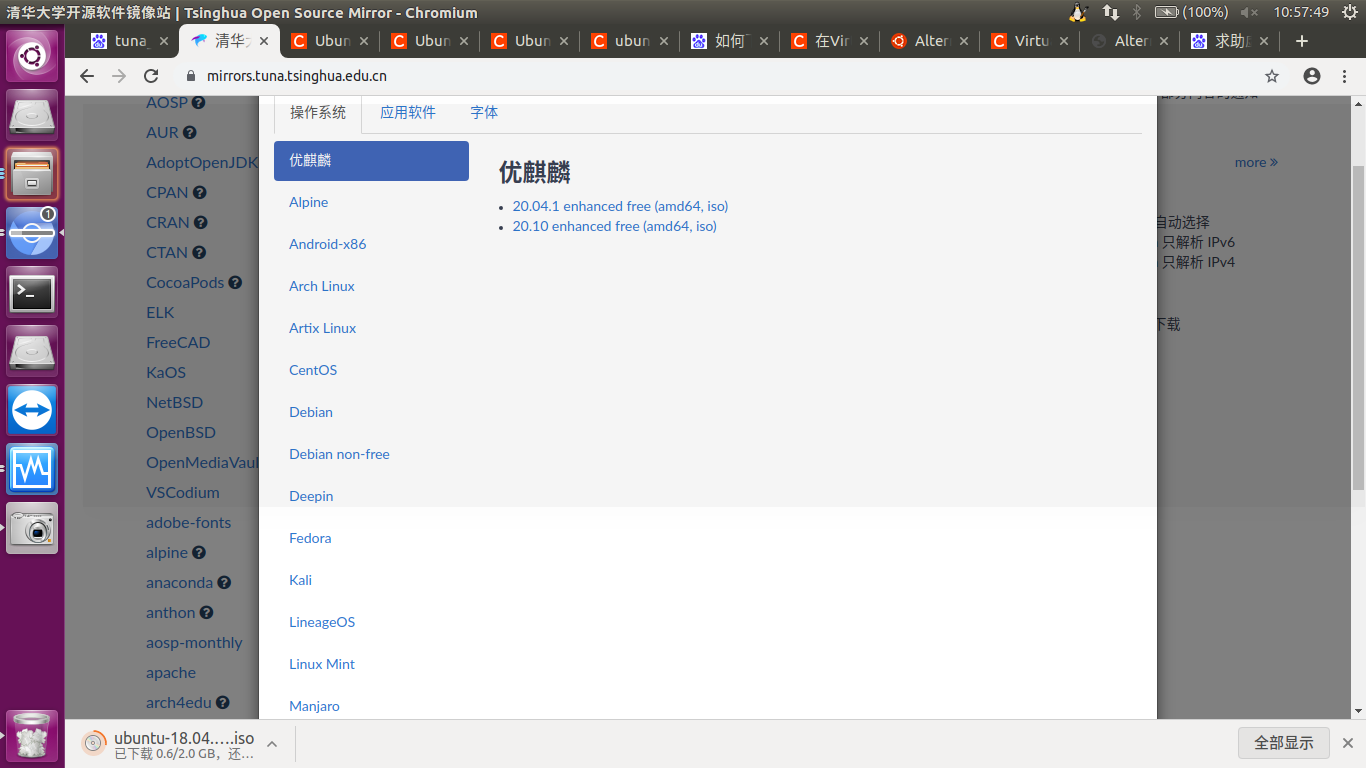
Task: Click the help icon next to arch4edu
Action: 222,702
